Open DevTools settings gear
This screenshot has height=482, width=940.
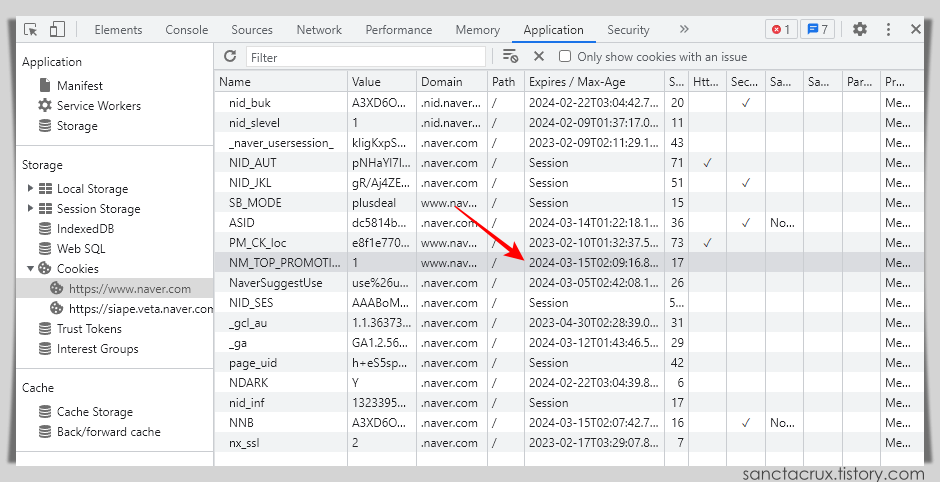[860, 29]
